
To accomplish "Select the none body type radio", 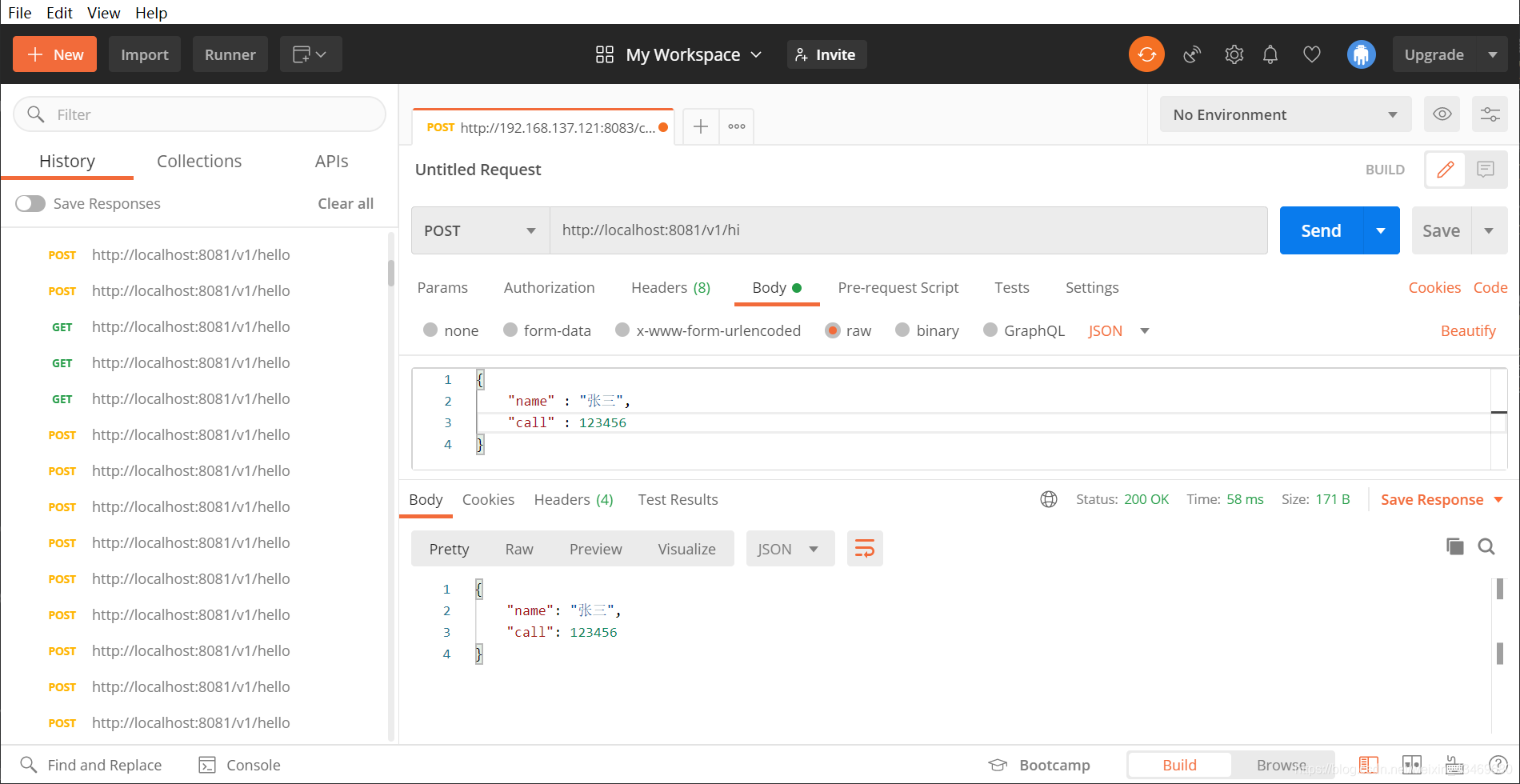I will [x=430, y=330].
